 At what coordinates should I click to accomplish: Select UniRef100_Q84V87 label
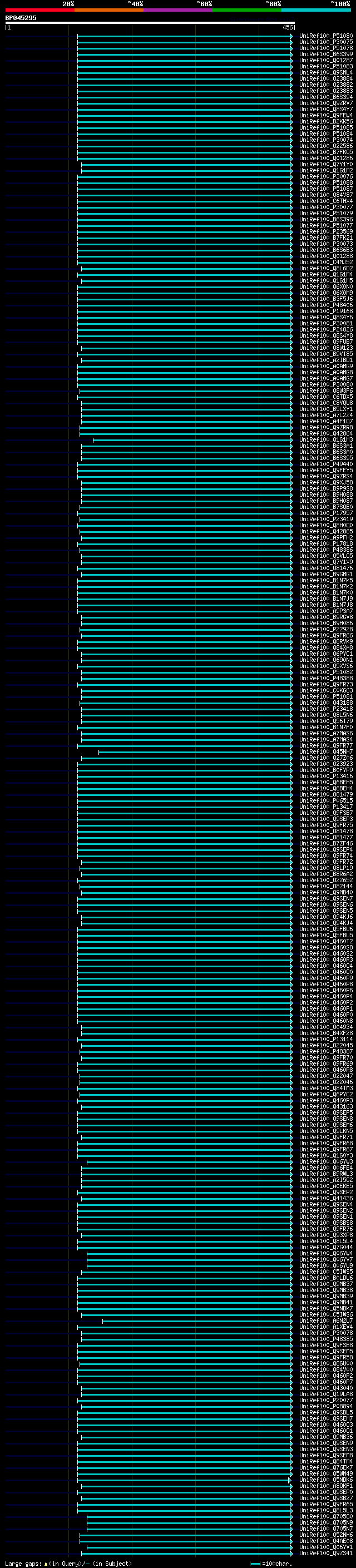point(325,195)
